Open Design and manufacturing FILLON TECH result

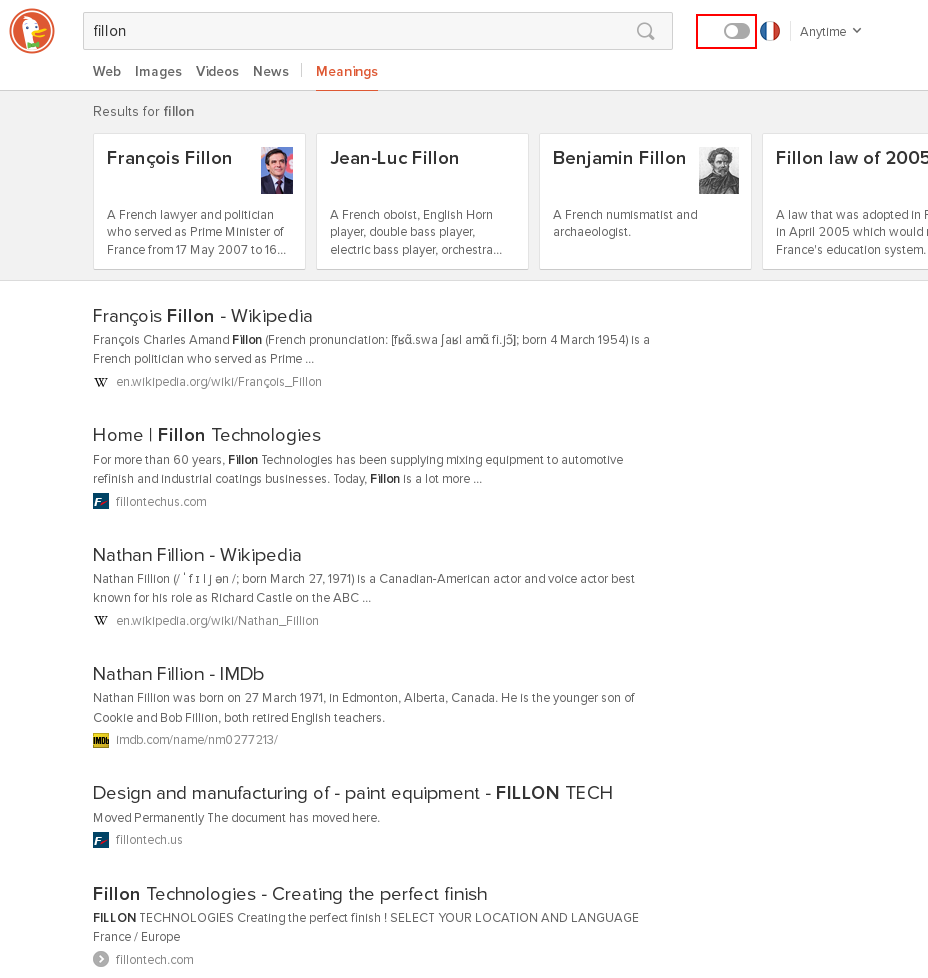[352, 793]
